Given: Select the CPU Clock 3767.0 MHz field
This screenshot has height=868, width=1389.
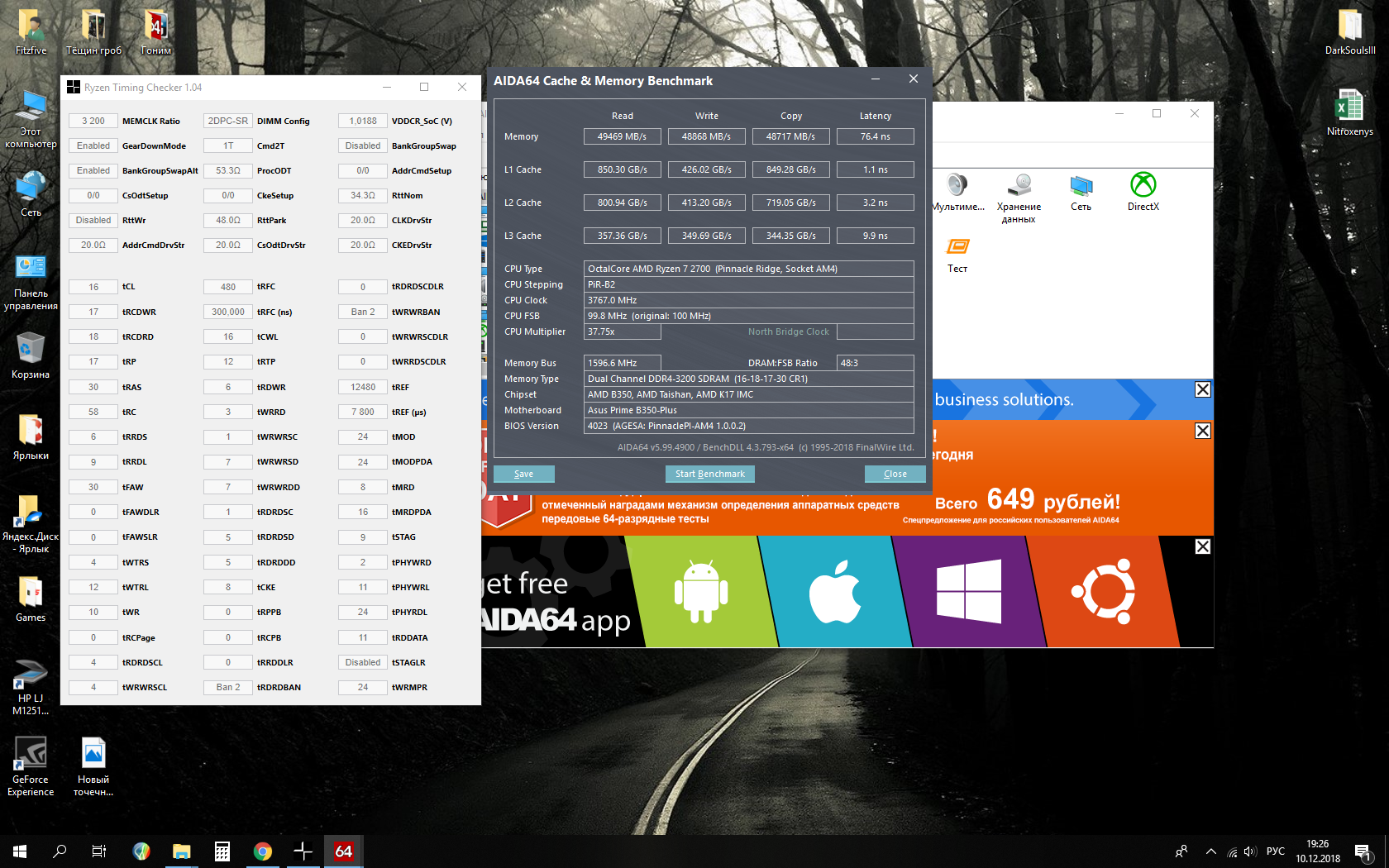Looking at the screenshot, I should pyautogui.click(x=749, y=300).
